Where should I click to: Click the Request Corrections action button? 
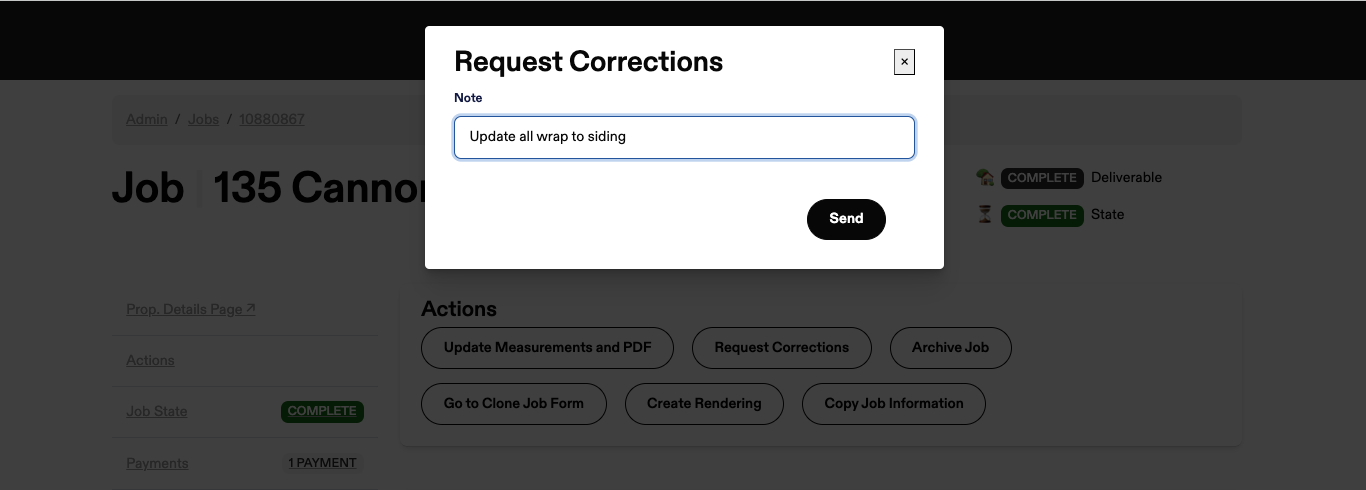pyautogui.click(x=782, y=348)
